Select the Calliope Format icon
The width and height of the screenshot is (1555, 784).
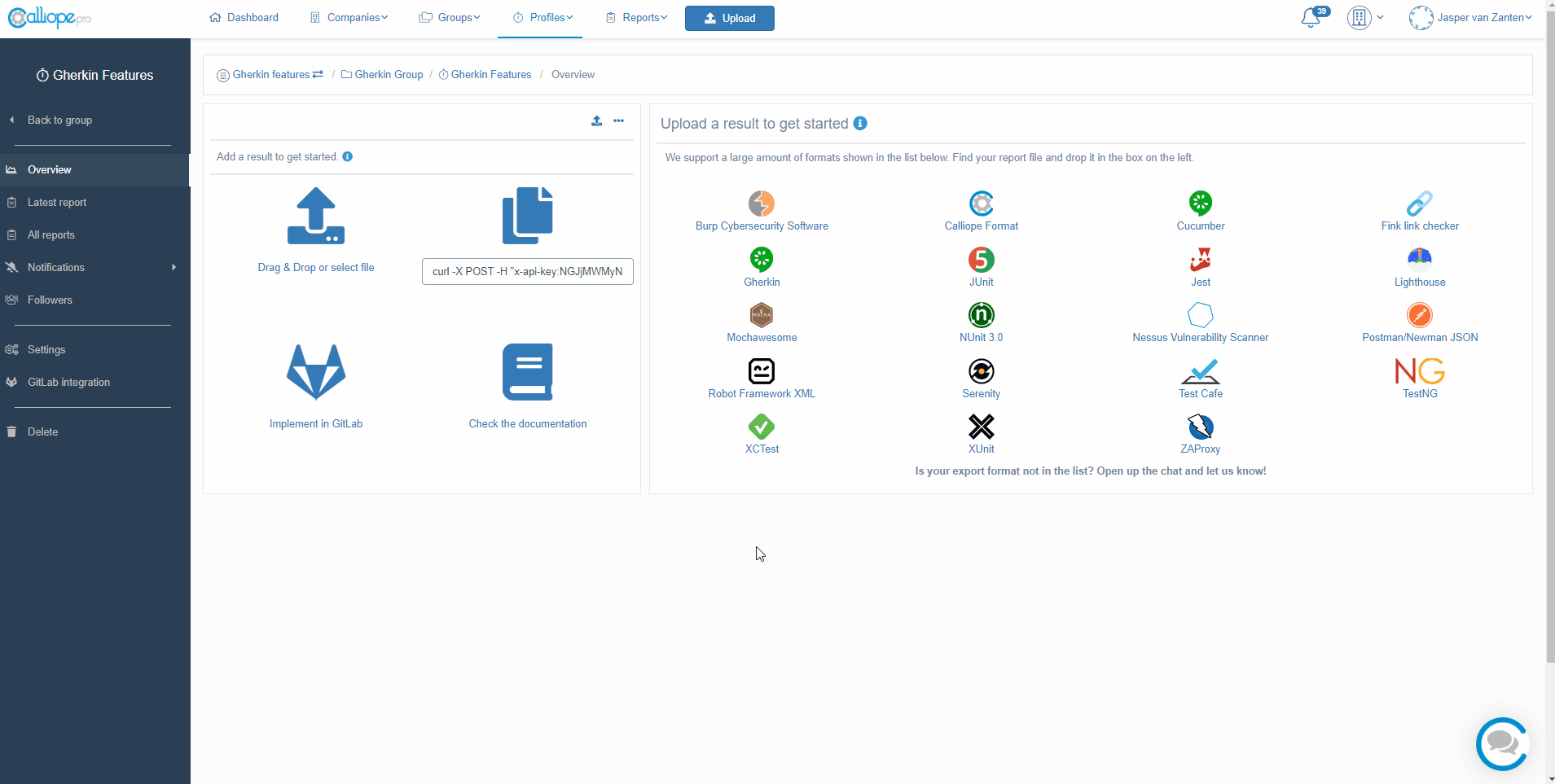point(981,204)
